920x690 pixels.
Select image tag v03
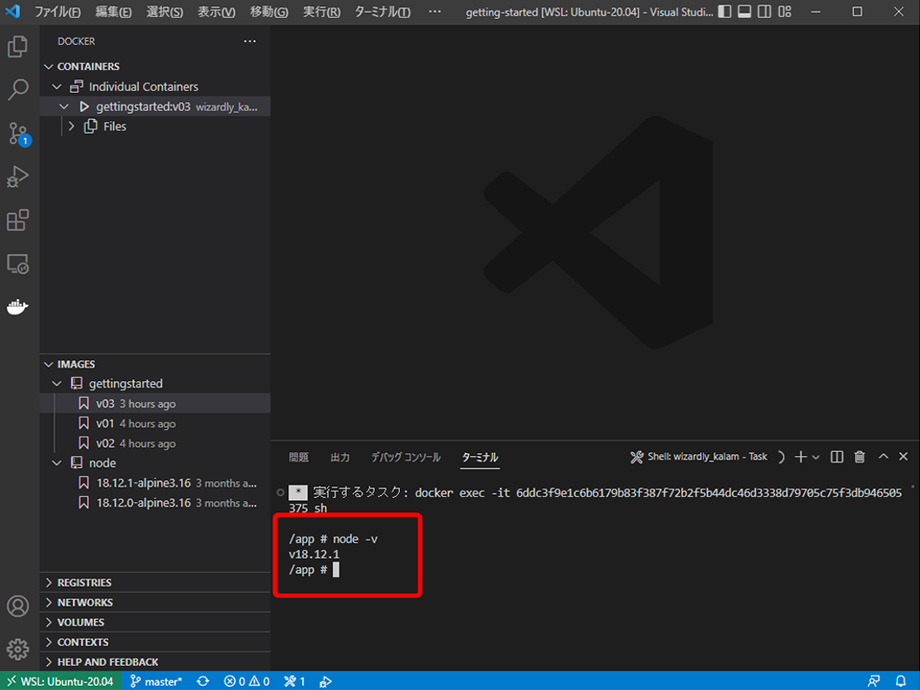[x=155, y=404]
